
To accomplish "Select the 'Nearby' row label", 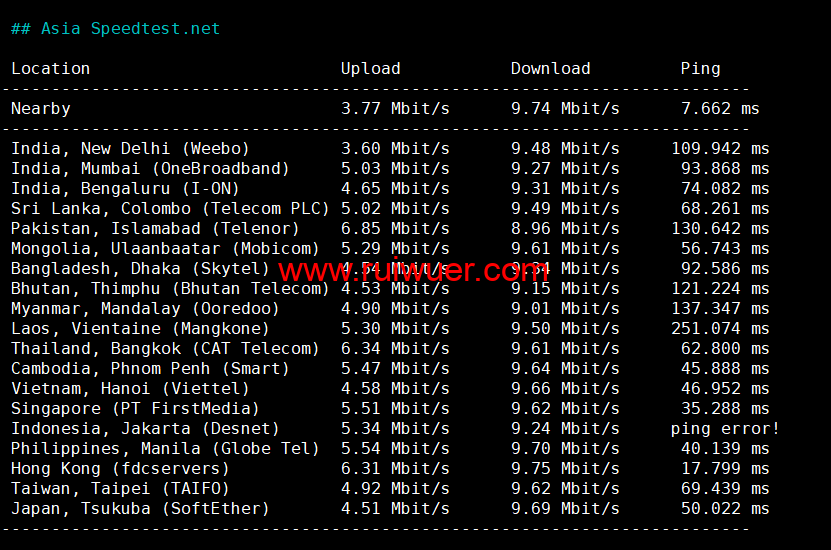I will pos(40,108).
